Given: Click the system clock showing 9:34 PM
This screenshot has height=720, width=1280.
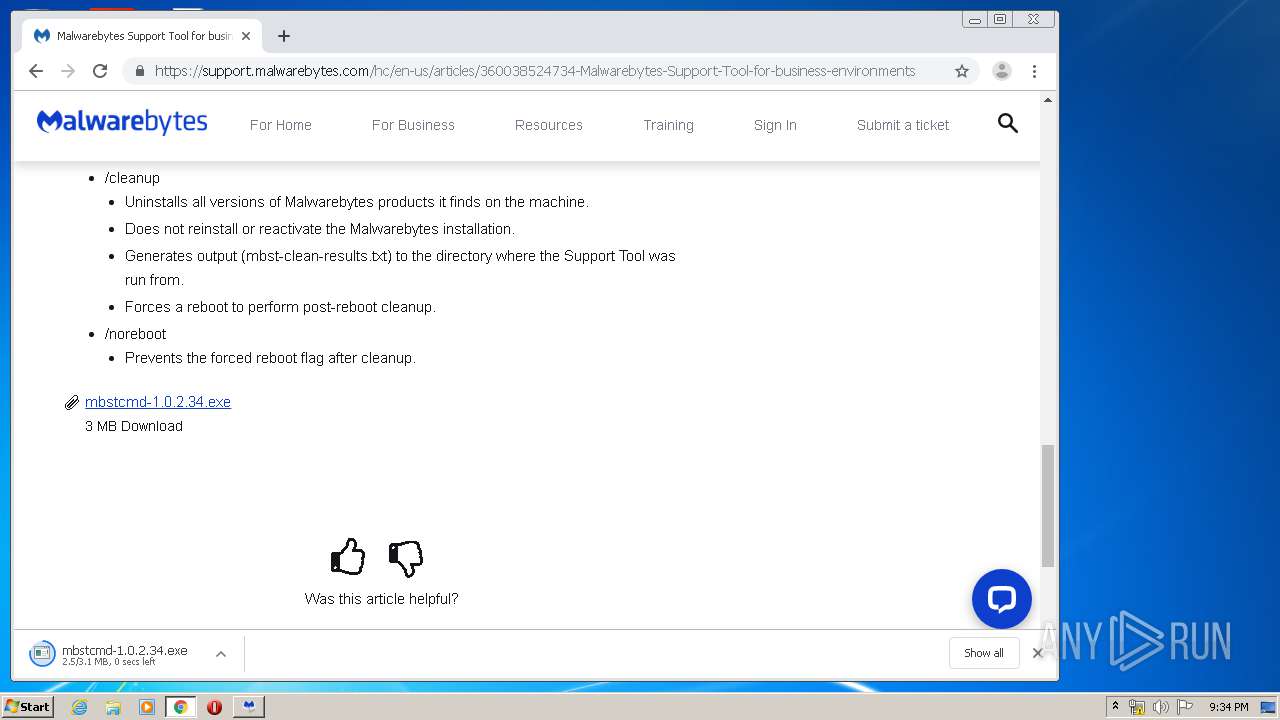Looking at the screenshot, I should coord(1228,707).
